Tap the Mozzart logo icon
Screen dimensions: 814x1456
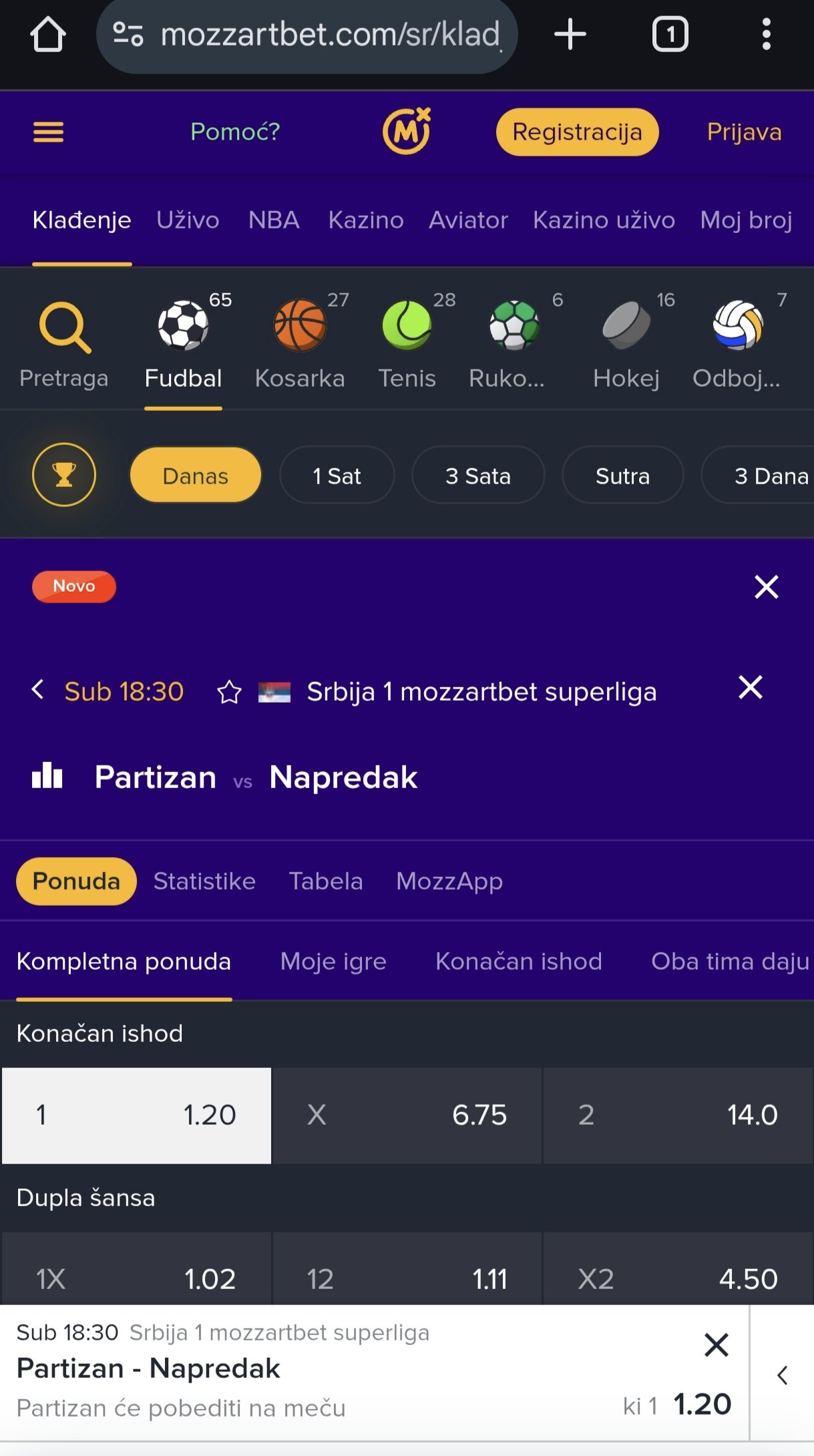point(406,132)
